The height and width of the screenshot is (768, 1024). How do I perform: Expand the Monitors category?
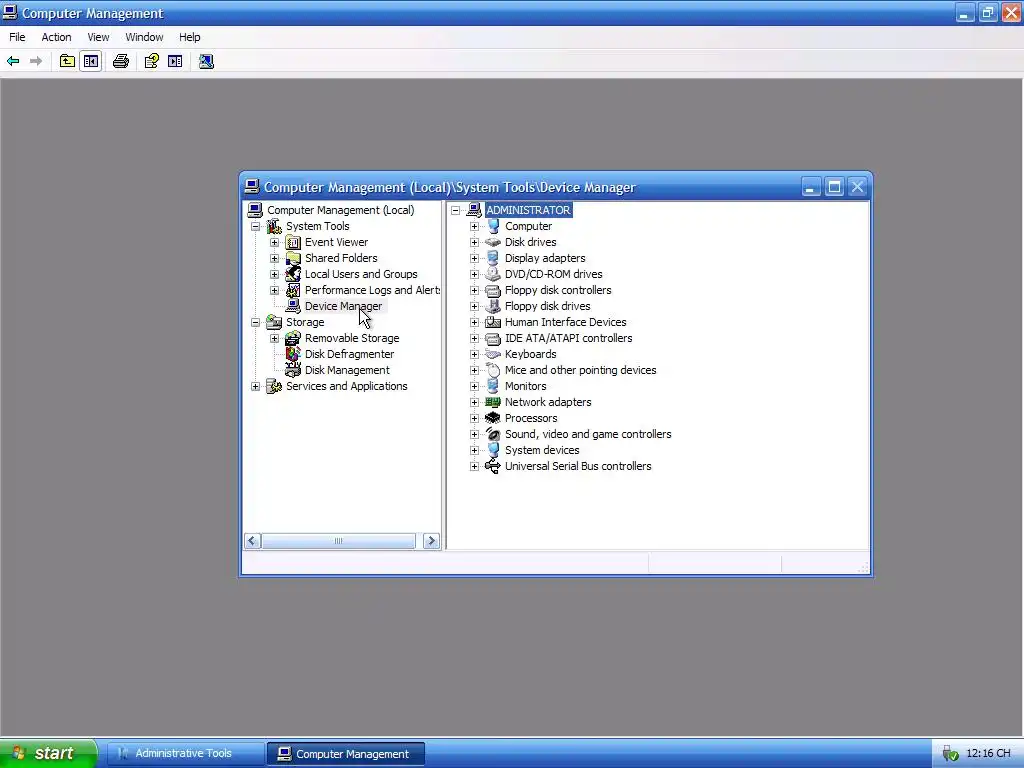pyautogui.click(x=475, y=387)
